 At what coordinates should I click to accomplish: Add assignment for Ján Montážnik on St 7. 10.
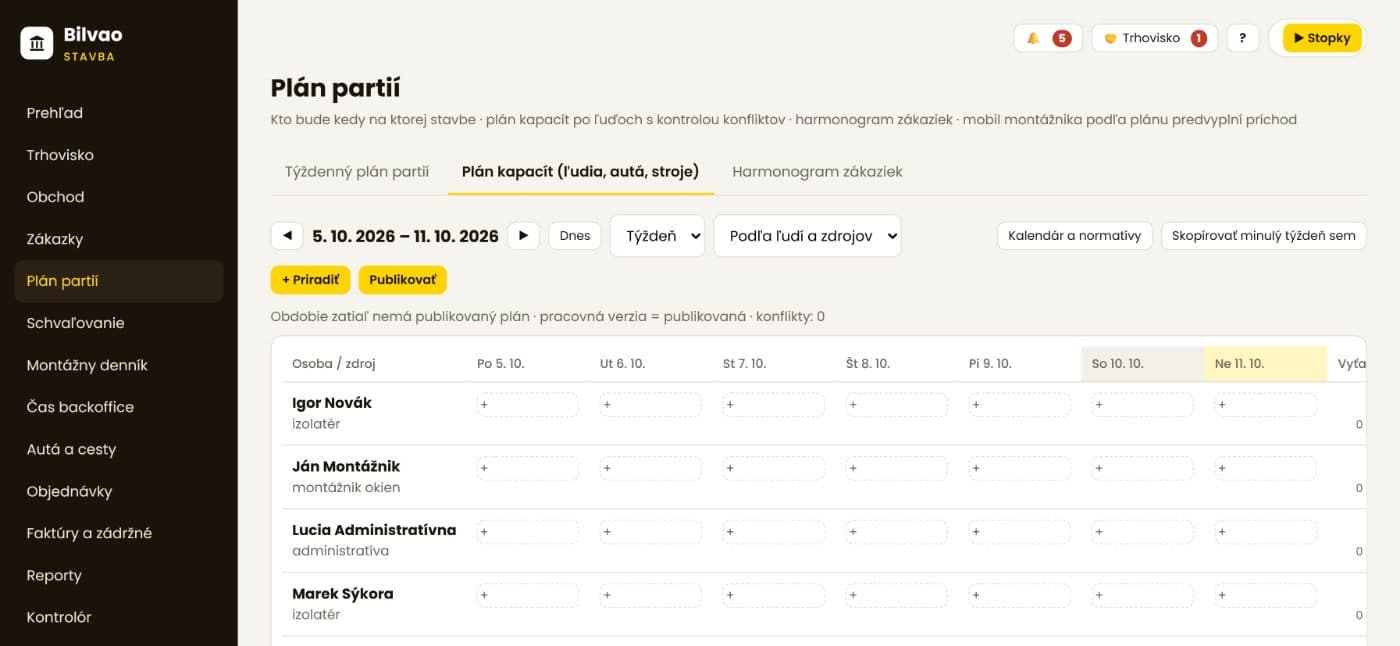click(x=774, y=468)
